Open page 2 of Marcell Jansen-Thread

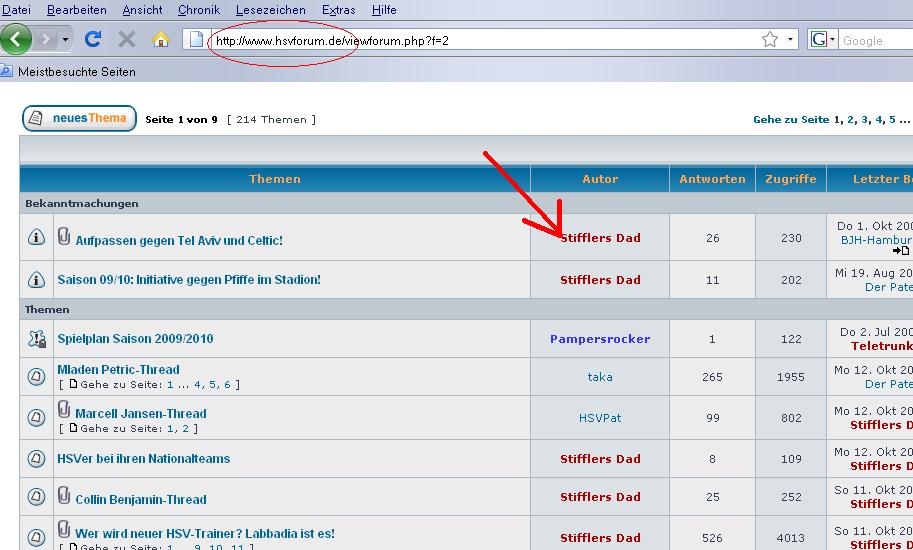(185, 429)
